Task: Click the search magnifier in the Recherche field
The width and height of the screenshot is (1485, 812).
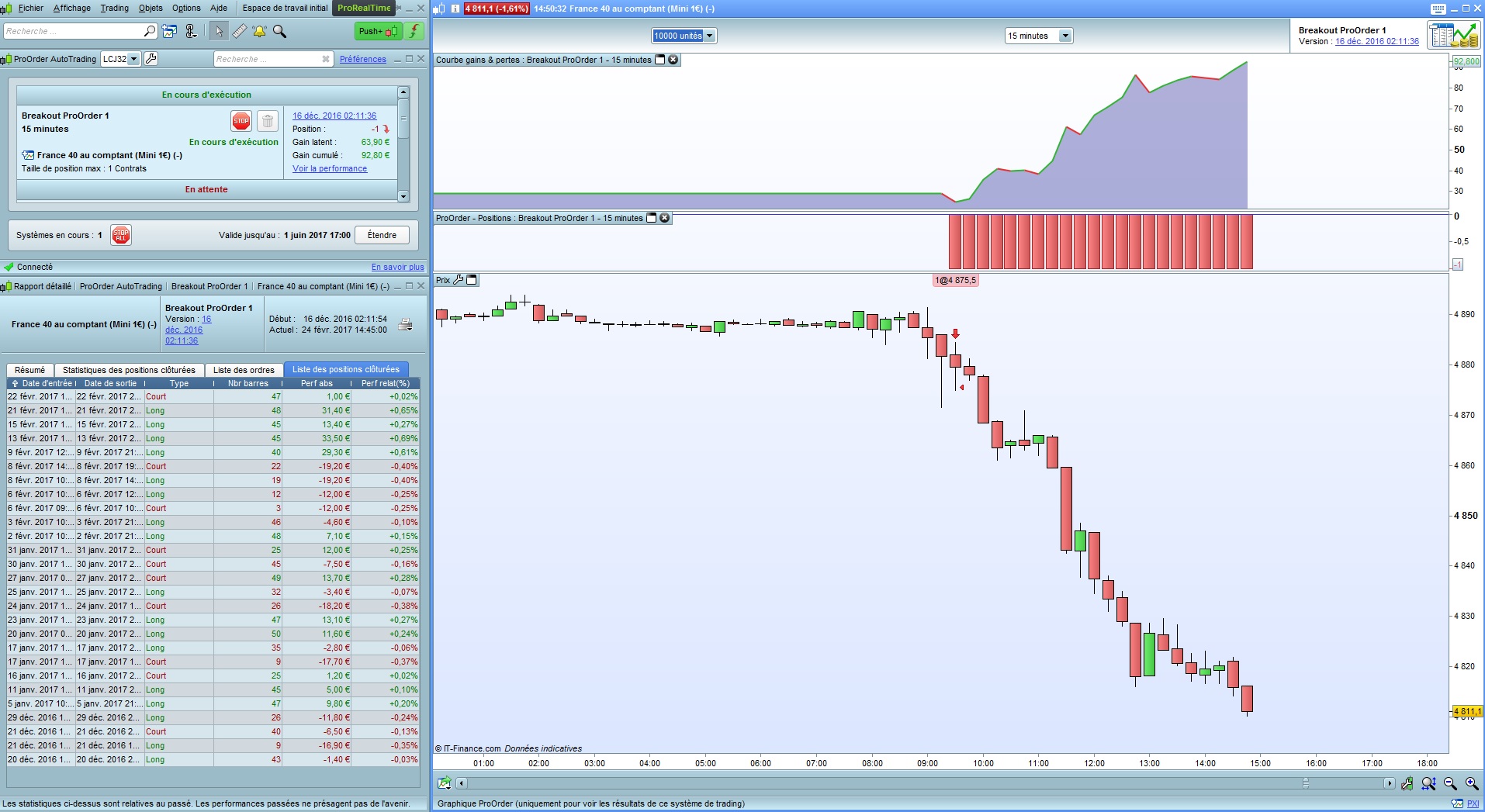Action: click(150, 31)
